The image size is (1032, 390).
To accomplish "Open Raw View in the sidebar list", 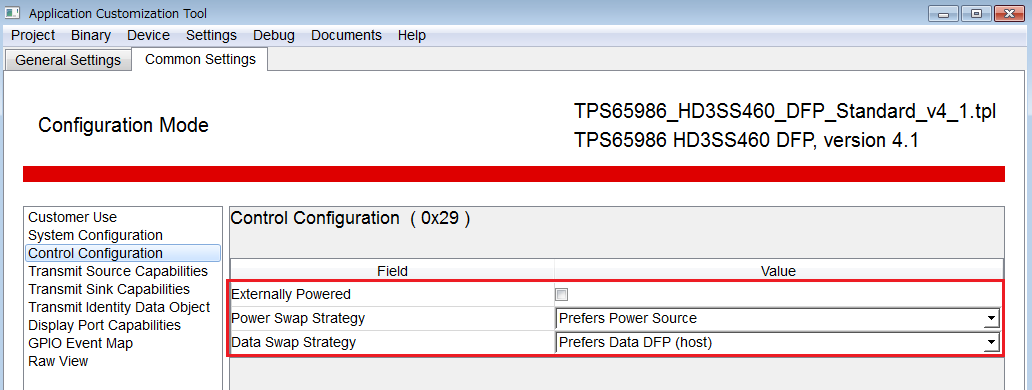I will (x=58, y=361).
